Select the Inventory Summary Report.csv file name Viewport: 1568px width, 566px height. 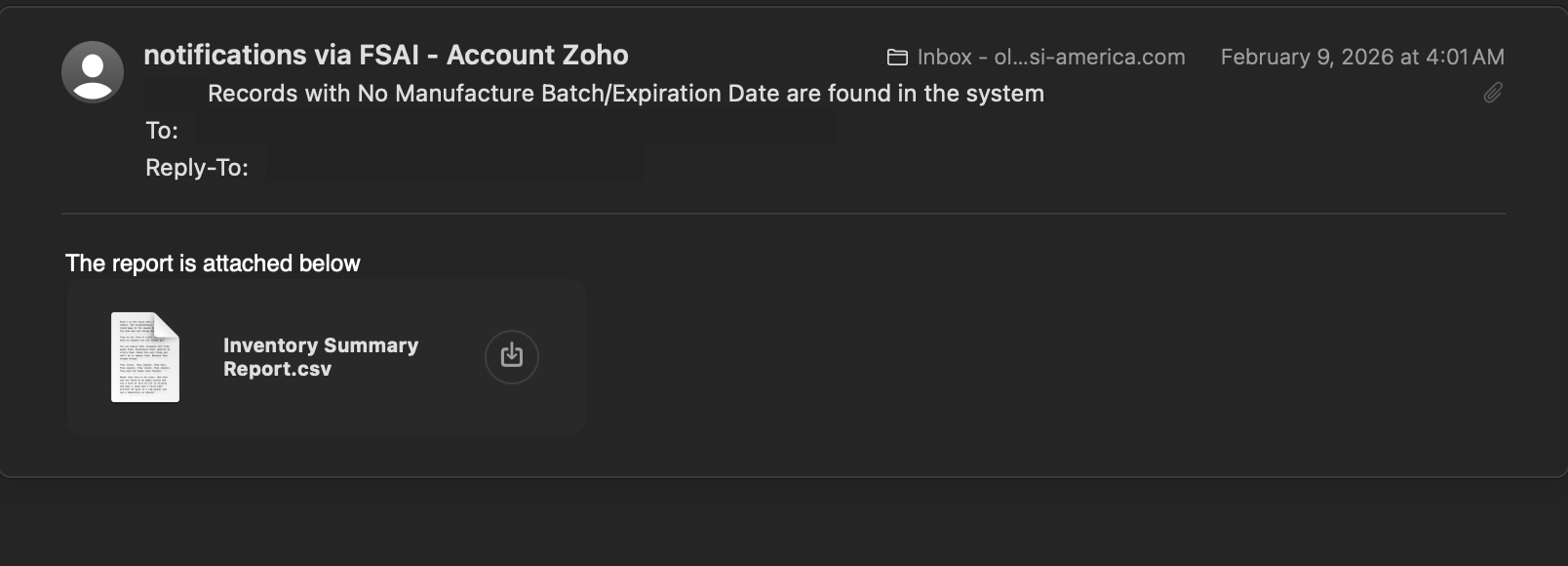(x=321, y=357)
